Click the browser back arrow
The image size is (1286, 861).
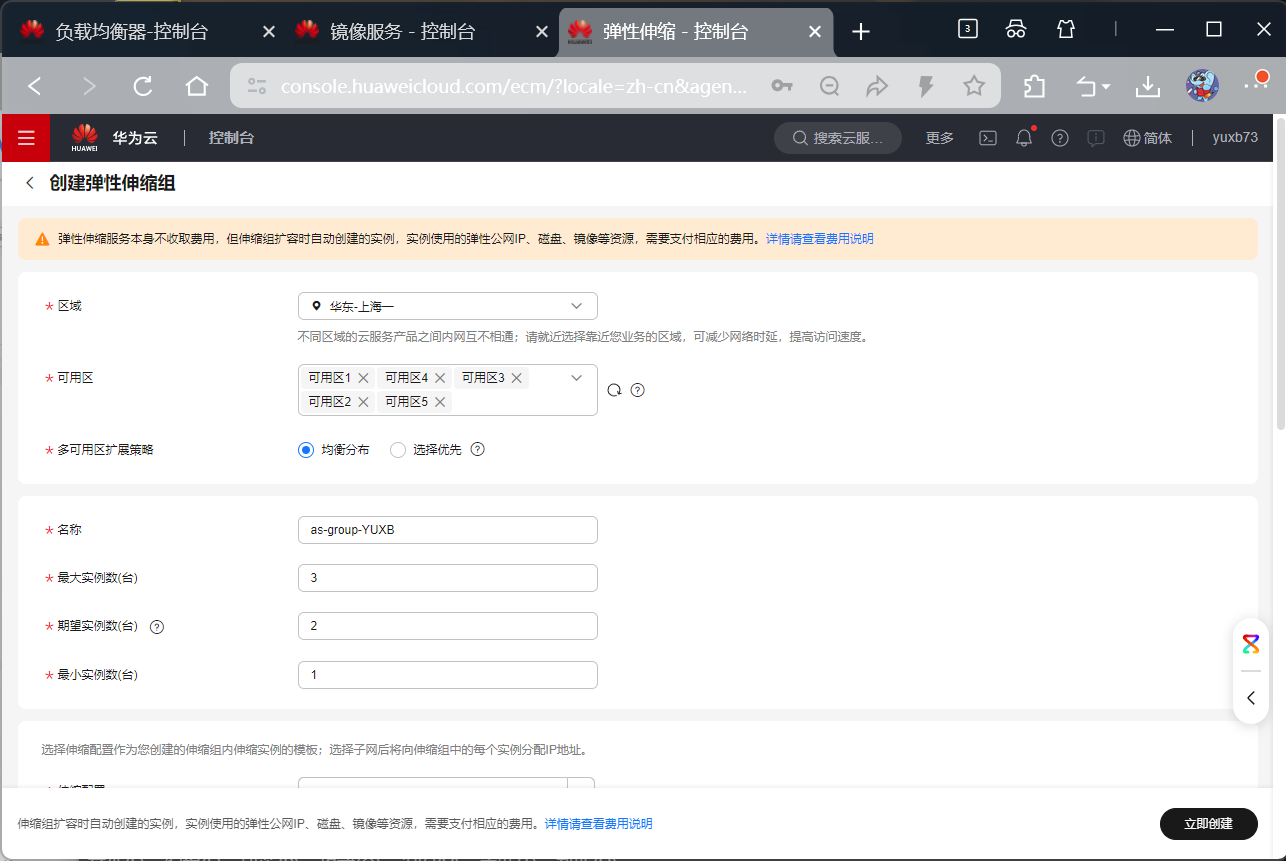(x=35, y=87)
